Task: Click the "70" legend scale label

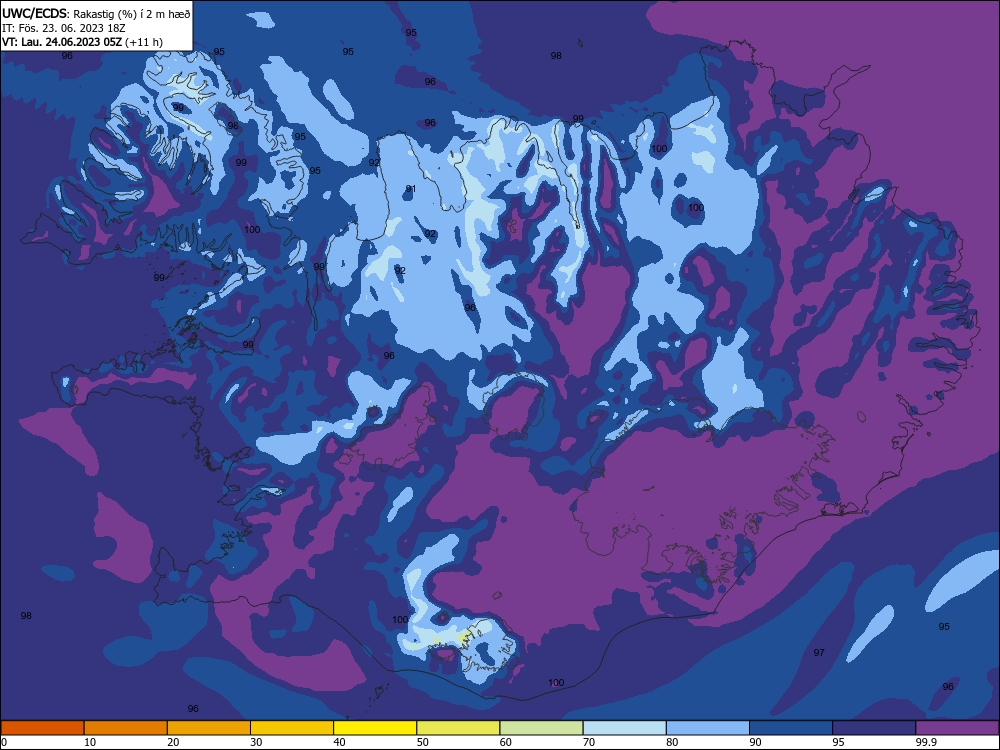Action: click(589, 742)
